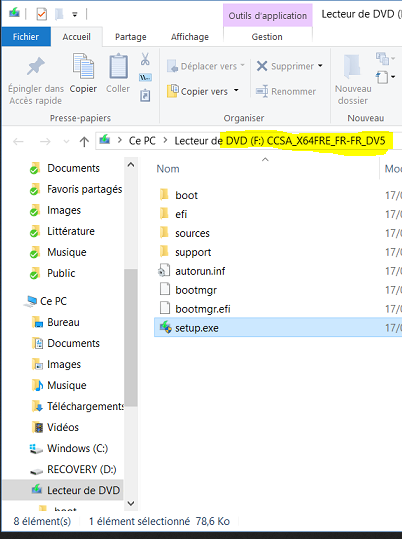
Task: Click the Paste shortcut icon below scissors
Action: pos(145,95)
